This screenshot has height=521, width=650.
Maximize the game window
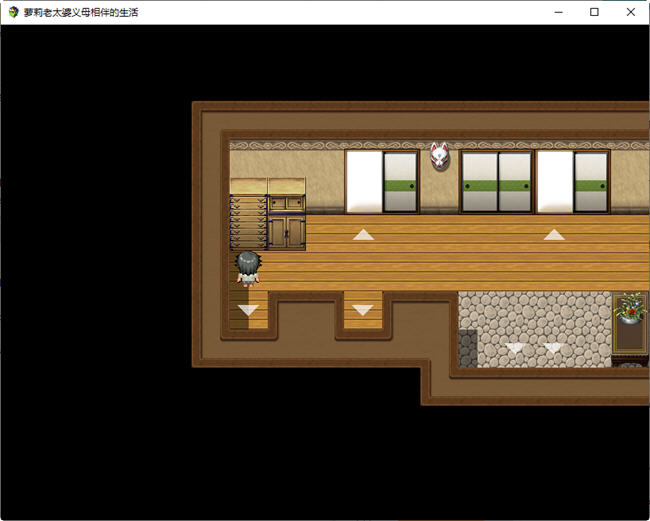594,12
